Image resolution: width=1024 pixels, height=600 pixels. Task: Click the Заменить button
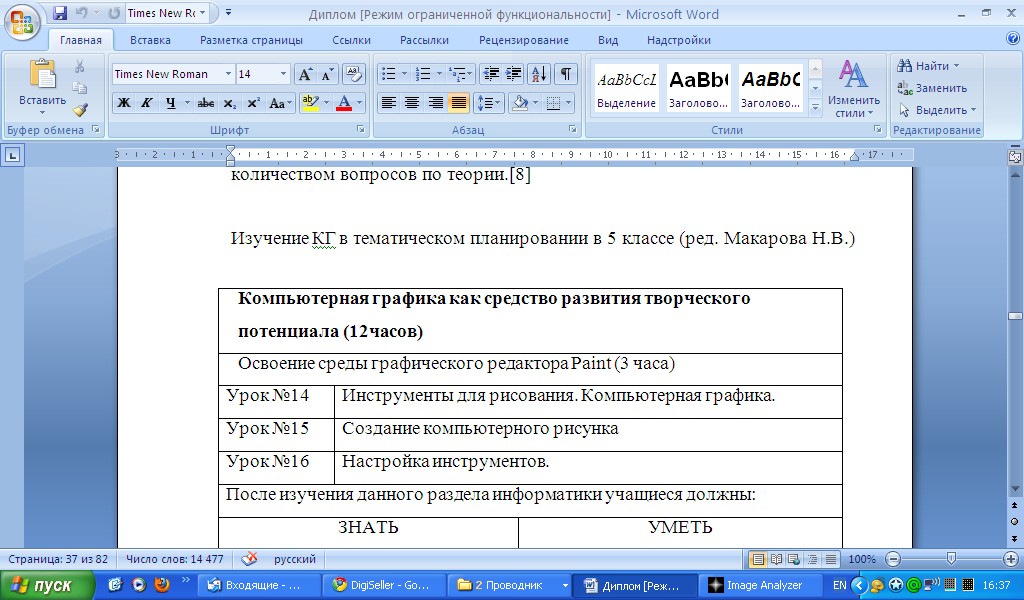(932, 88)
